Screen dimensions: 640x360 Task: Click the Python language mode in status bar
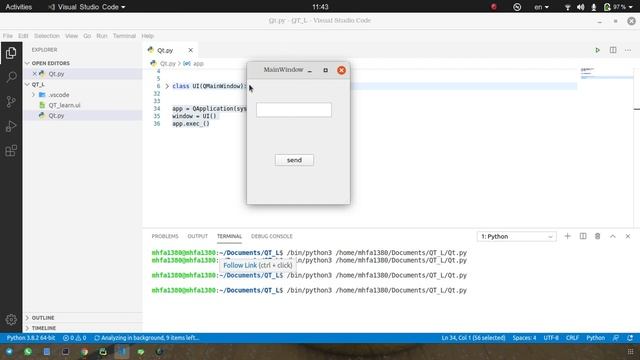click(x=596, y=338)
